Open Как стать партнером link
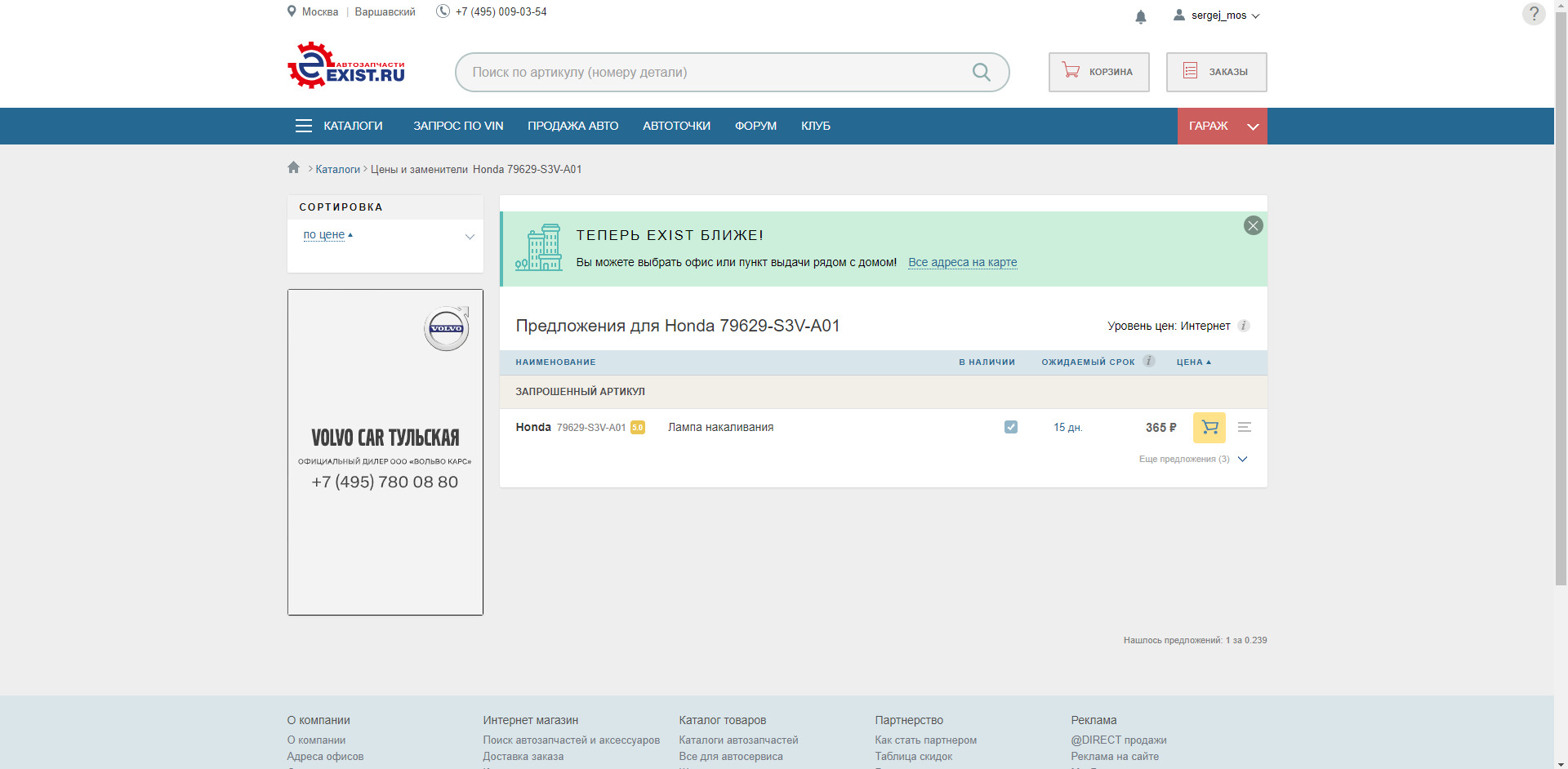1568x769 pixels. tap(925, 740)
